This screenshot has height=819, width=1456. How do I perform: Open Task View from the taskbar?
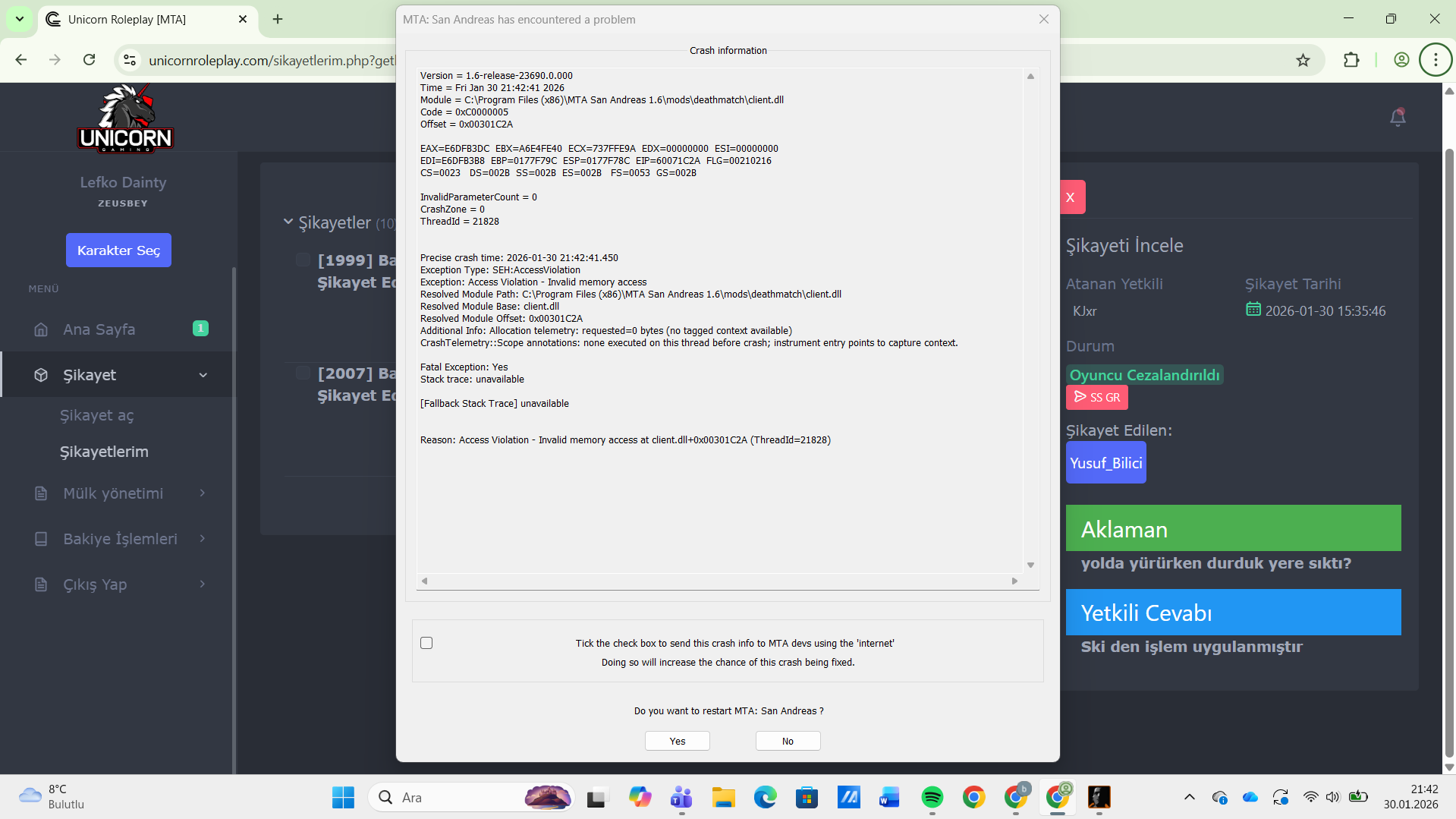click(597, 797)
